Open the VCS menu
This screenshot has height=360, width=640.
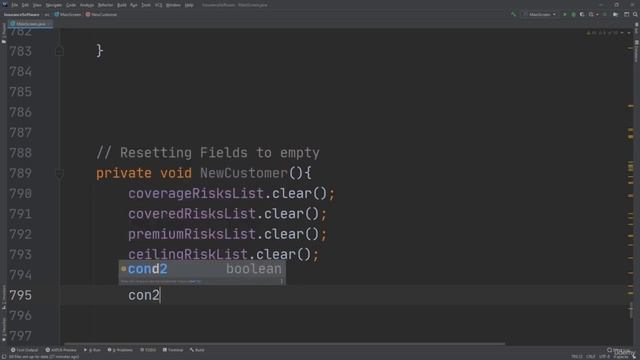click(x=158, y=5)
